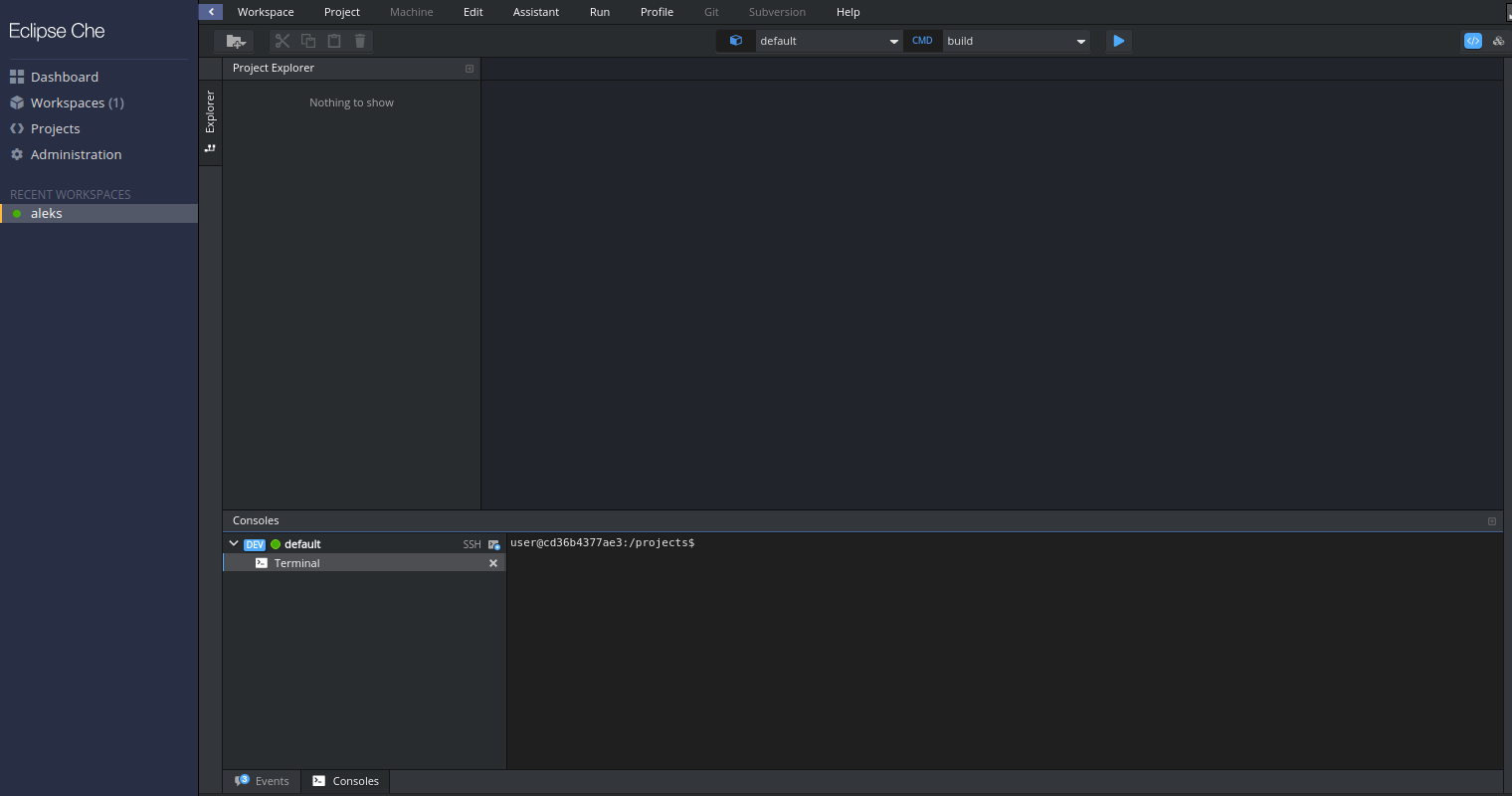This screenshot has width=1512, height=796.
Task: Maximize the Project Explorer panel
Action: pyautogui.click(x=470, y=69)
